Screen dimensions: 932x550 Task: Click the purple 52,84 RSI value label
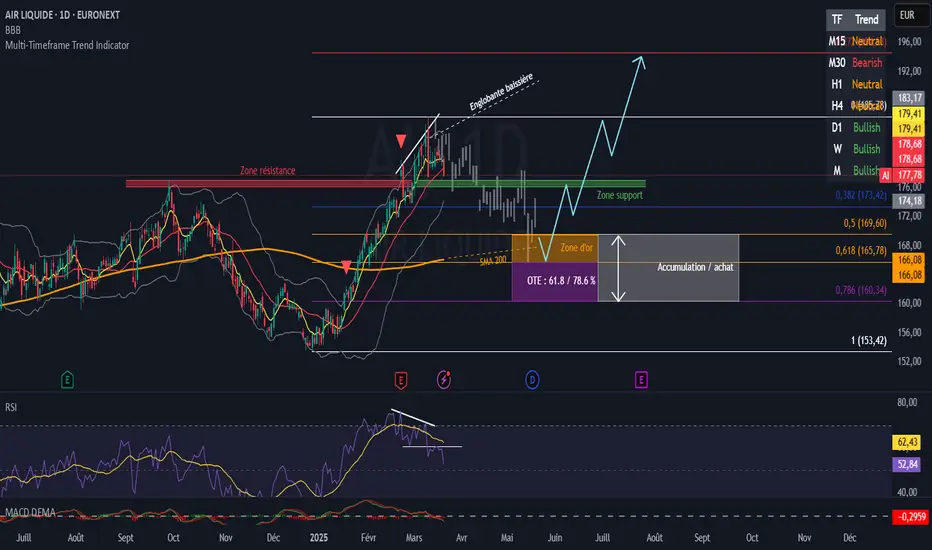[907, 464]
